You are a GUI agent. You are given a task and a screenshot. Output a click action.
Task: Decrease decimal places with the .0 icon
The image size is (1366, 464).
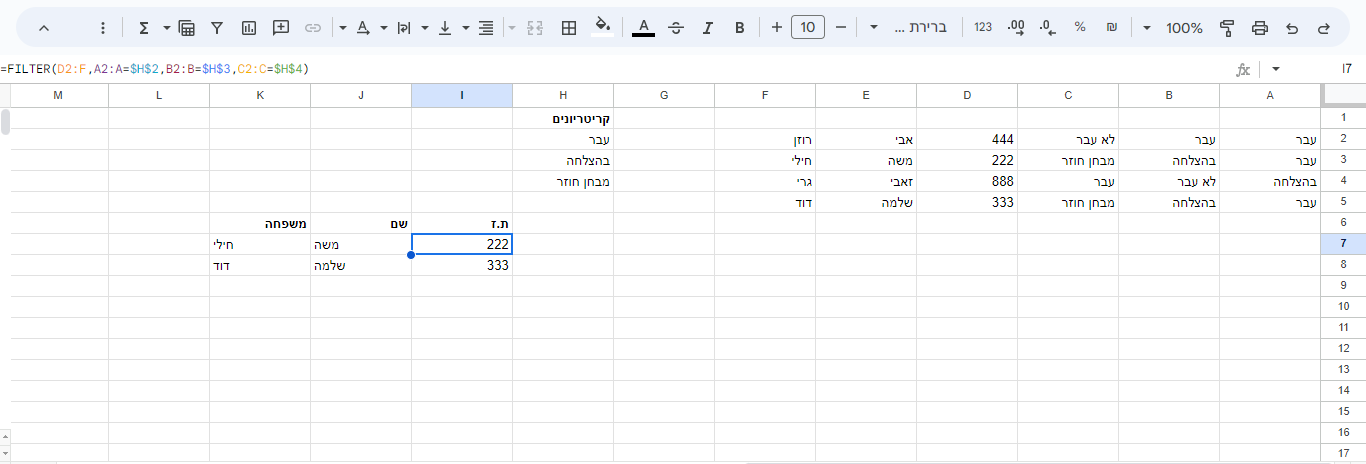1048,28
